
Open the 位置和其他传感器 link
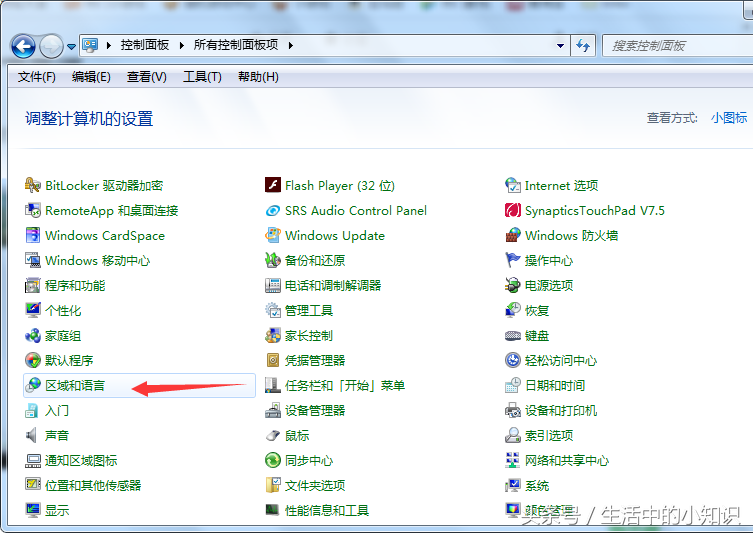coord(93,485)
